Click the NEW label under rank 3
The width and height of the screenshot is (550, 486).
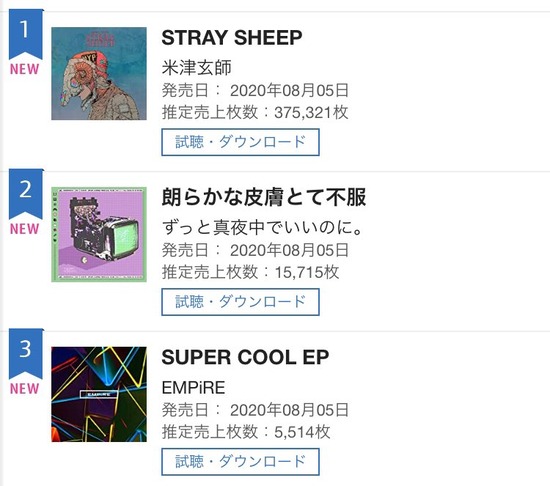(x=24, y=389)
